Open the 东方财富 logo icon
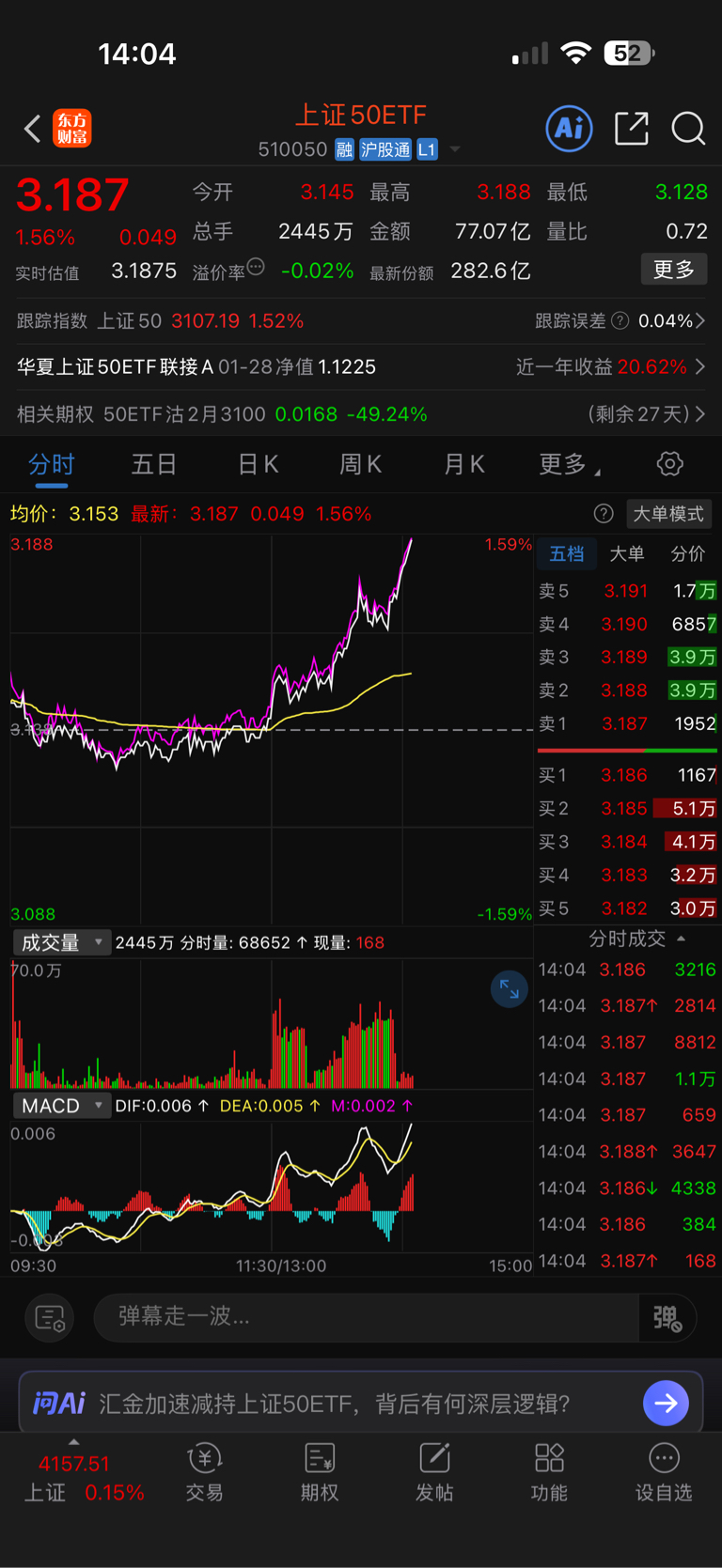This screenshot has height=1568, width=722. 72,129
